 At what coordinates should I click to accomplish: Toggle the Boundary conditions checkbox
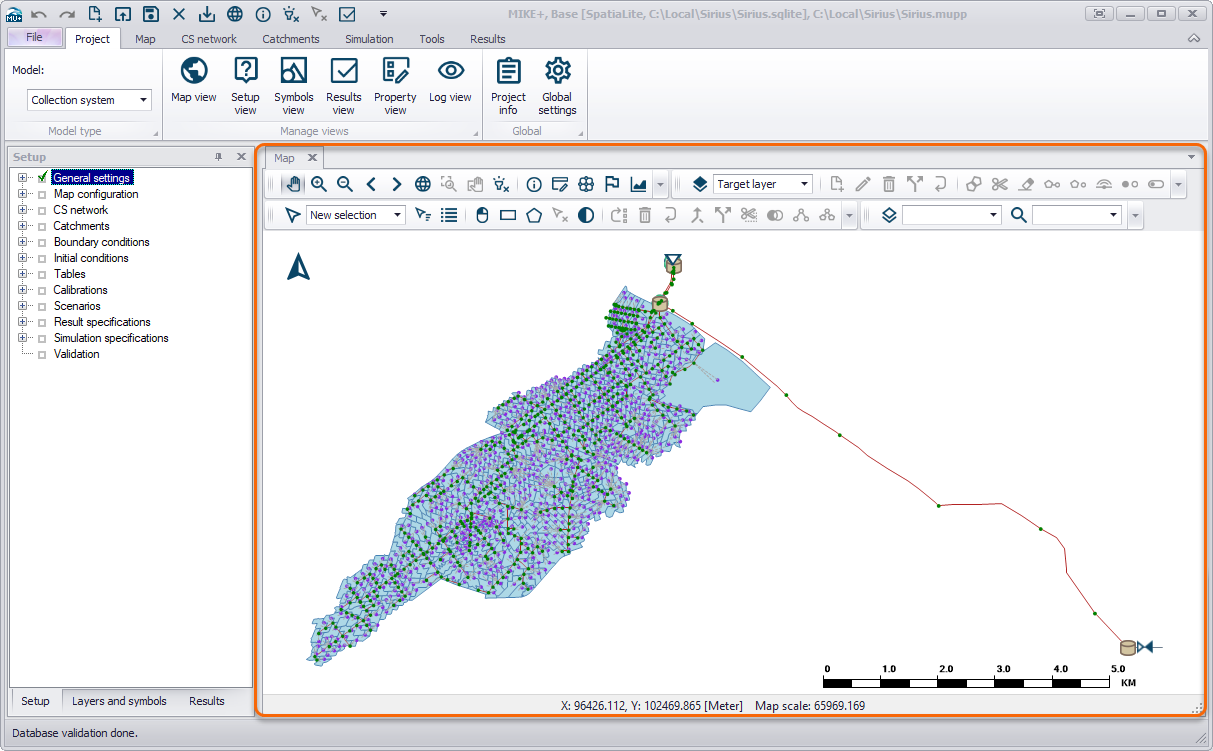42,242
